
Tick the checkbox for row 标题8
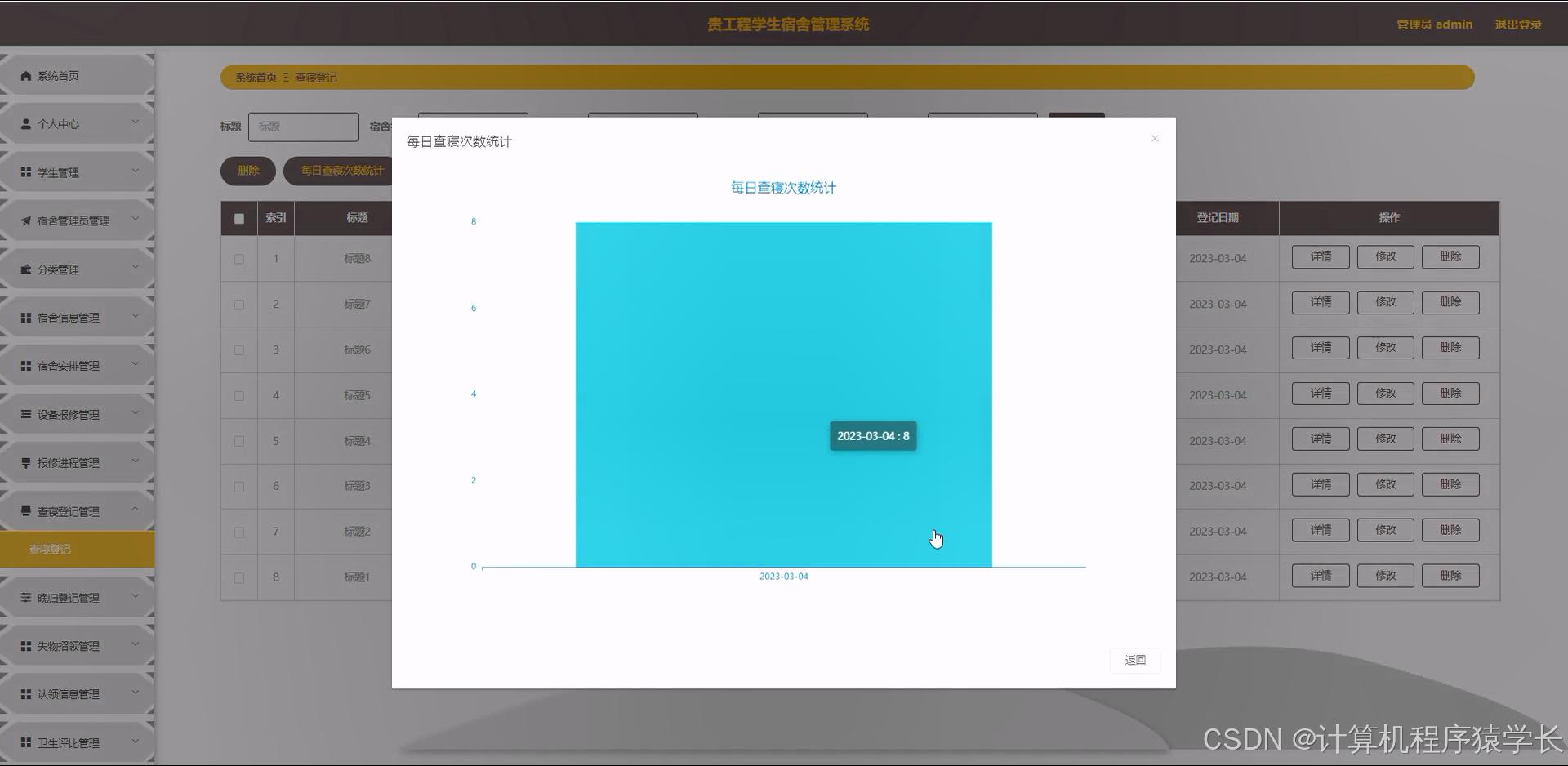point(239,259)
